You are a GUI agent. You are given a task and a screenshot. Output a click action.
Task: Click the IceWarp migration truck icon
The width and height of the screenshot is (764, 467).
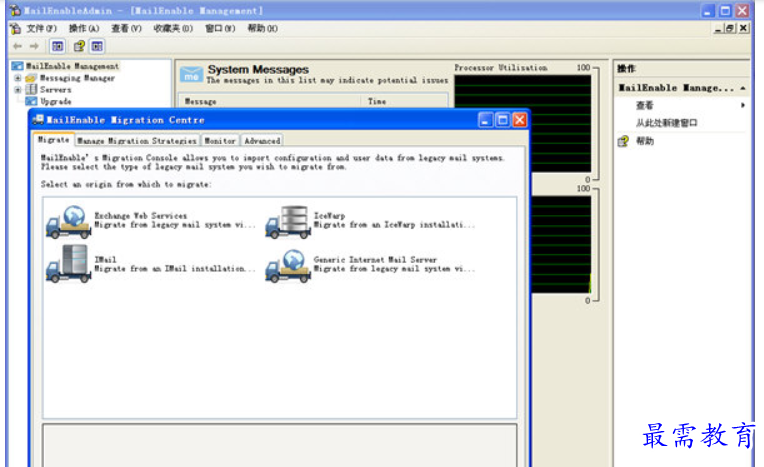[288, 222]
